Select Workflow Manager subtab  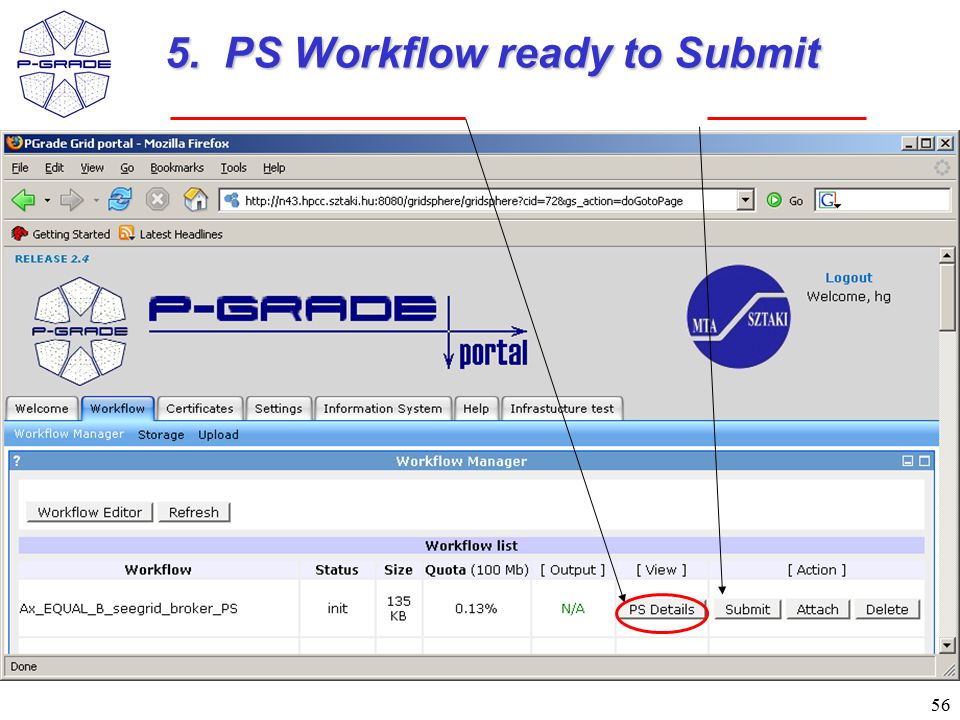69,434
